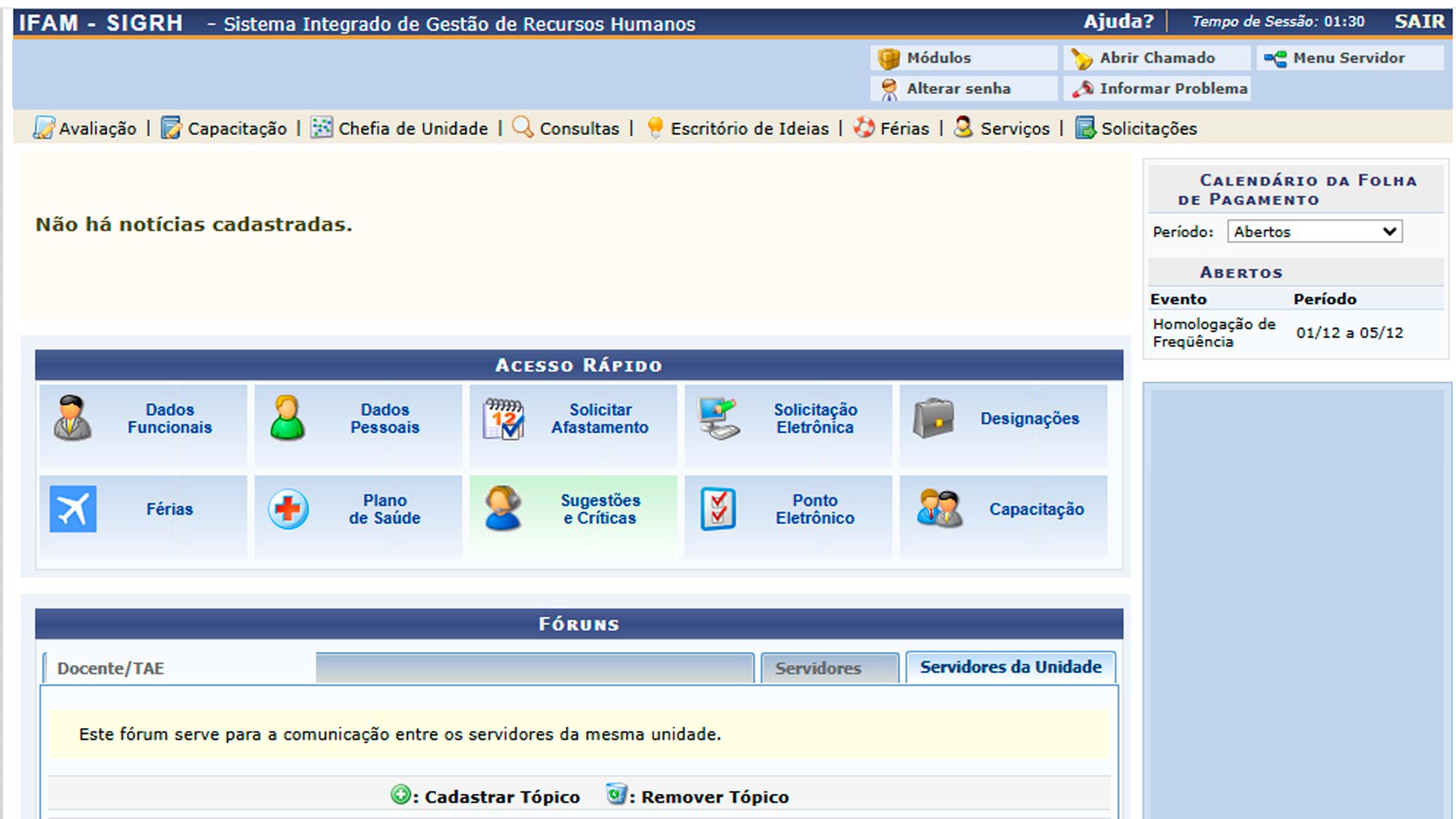Click the Alterar senha button
Viewport: 1456px width, 819px height.
pyautogui.click(x=958, y=88)
